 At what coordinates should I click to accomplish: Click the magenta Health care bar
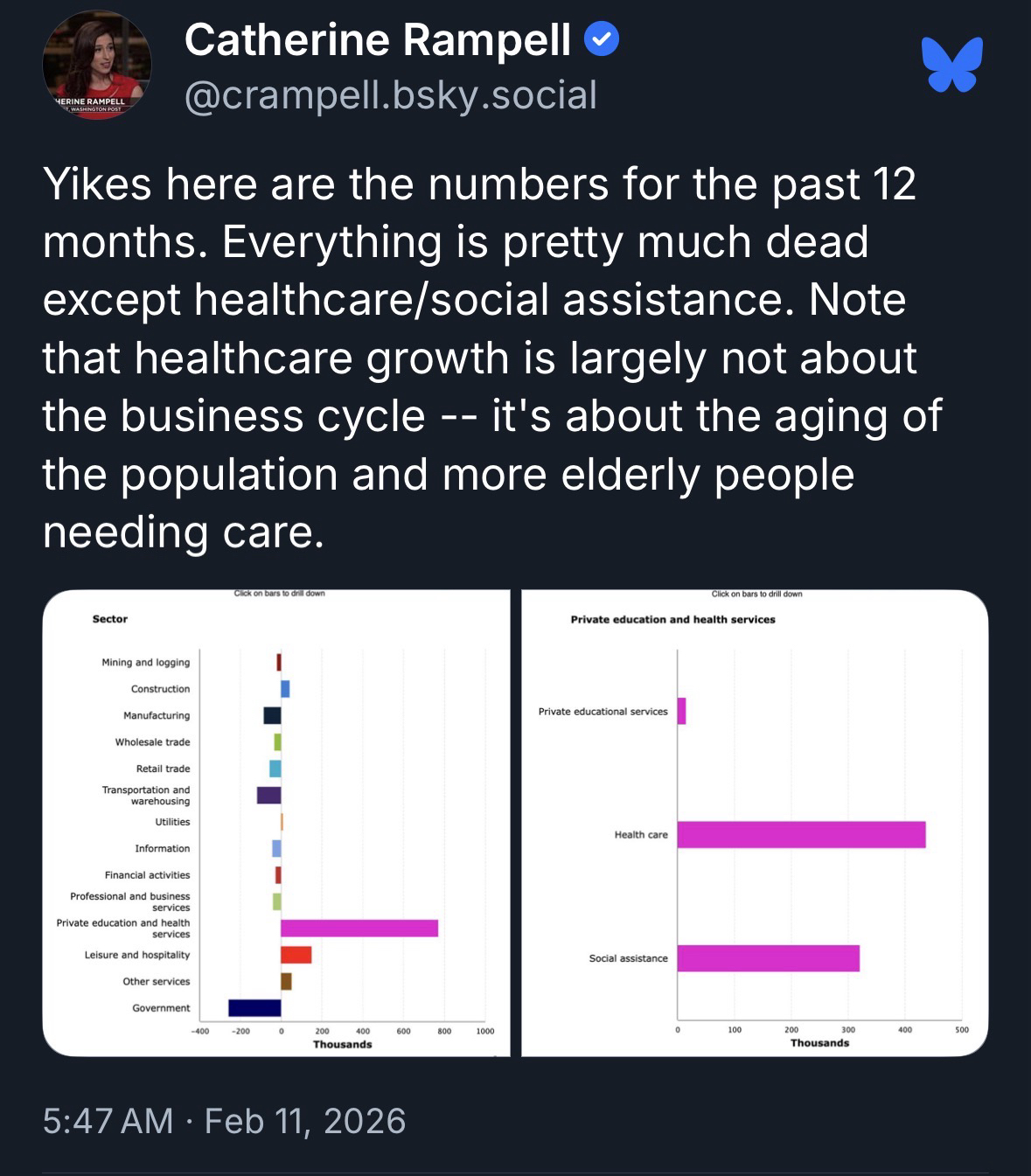tap(801, 835)
